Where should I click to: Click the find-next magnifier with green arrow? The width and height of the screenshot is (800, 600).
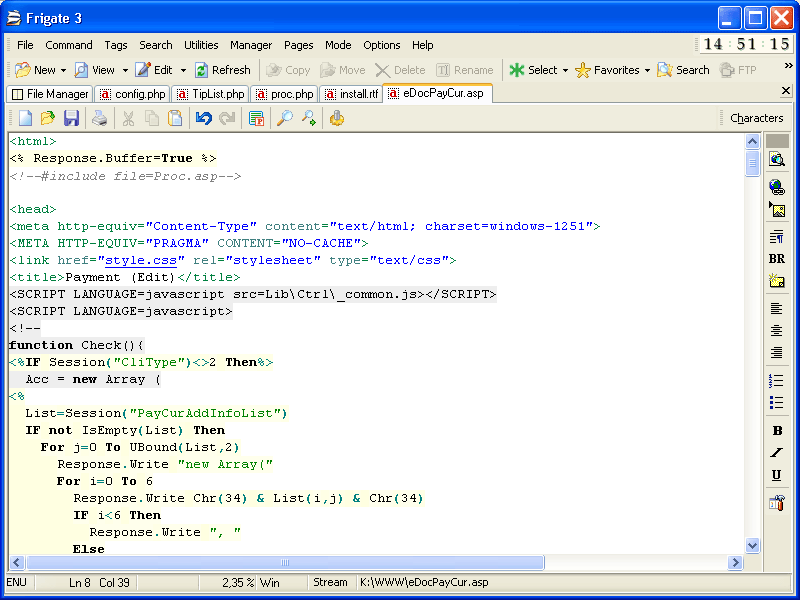pos(308,118)
